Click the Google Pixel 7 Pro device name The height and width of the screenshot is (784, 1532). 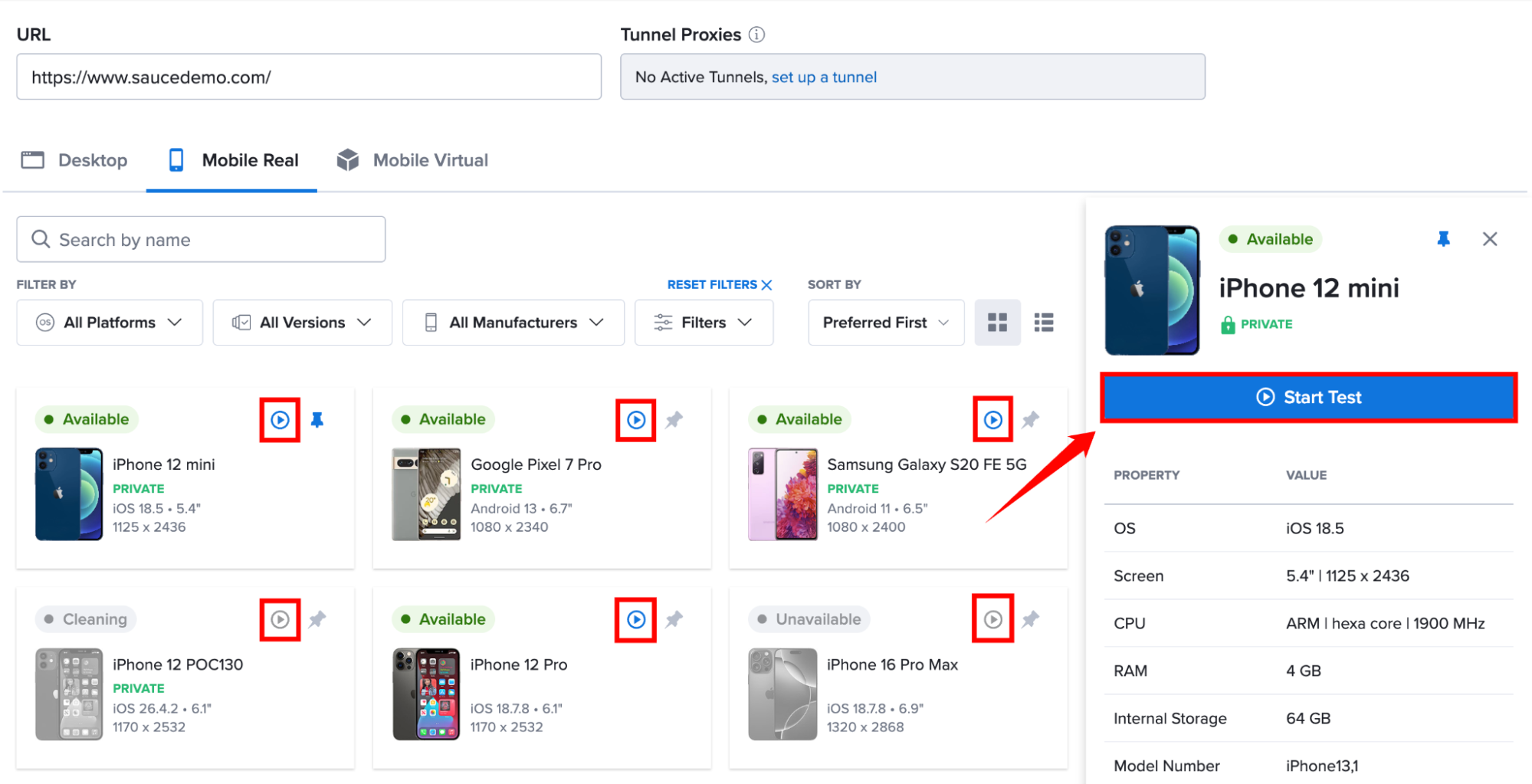tap(536, 464)
